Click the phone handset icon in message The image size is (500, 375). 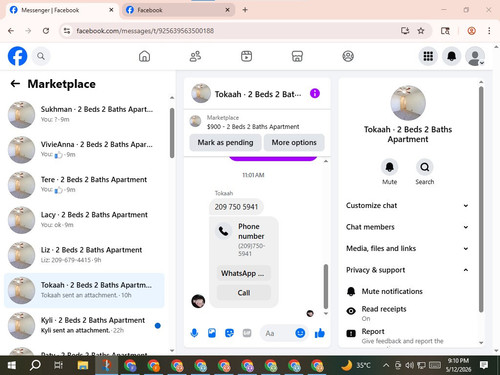223,231
